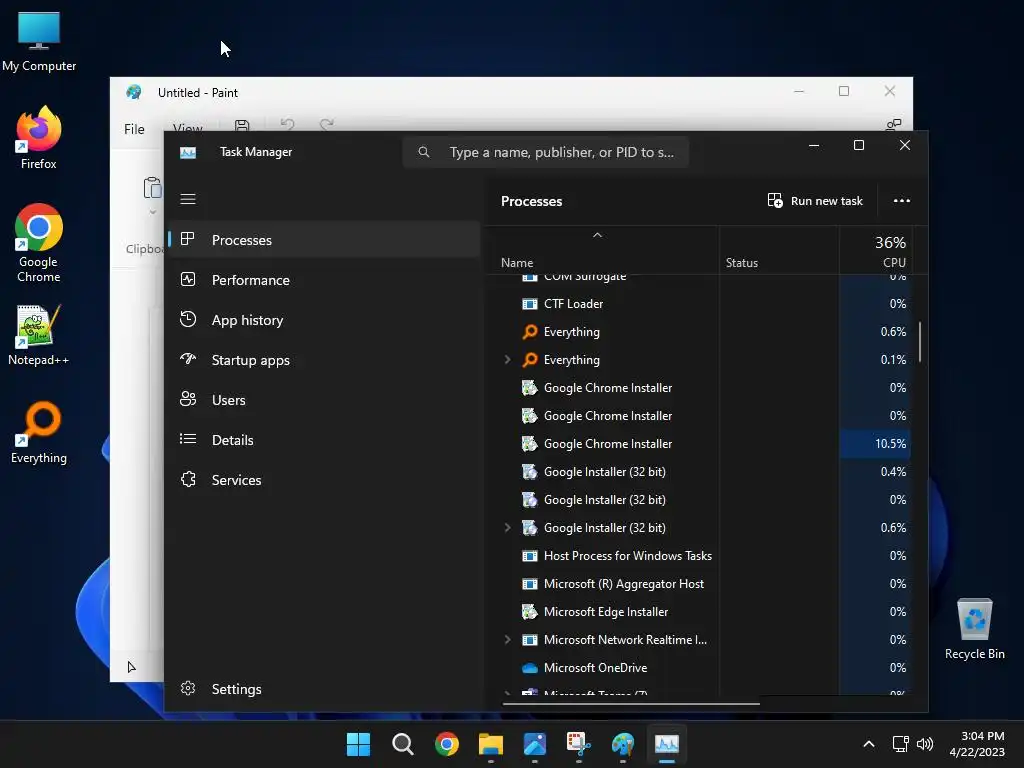The width and height of the screenshot is (1024, 768).
Task: Click the horizontal scrollbar under process list
Action: tap(631, 704)
